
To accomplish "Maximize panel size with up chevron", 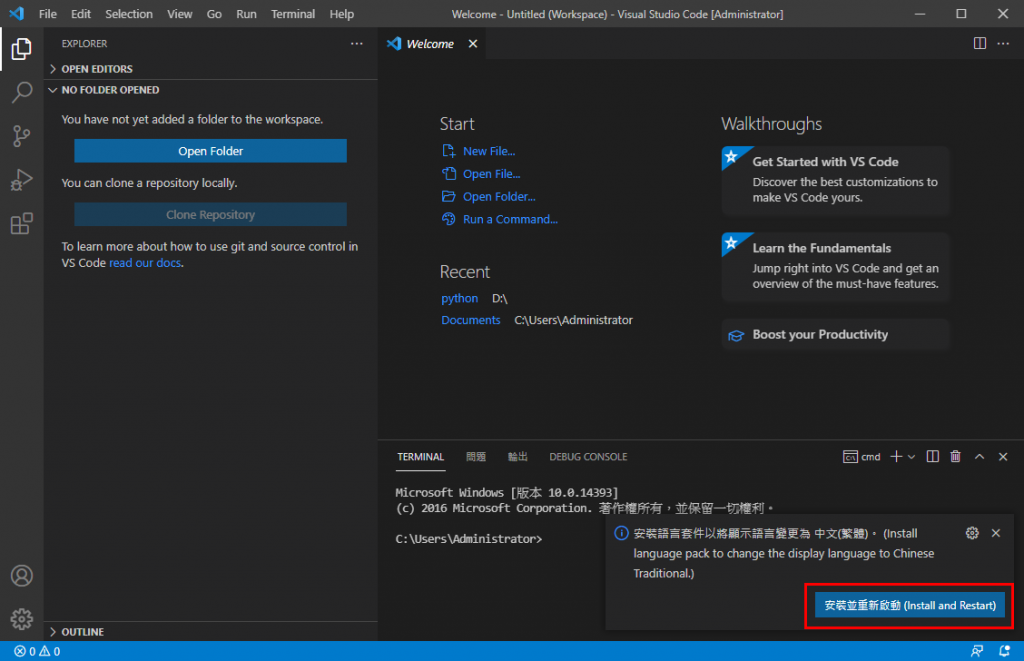I will (x=980, y=457).
